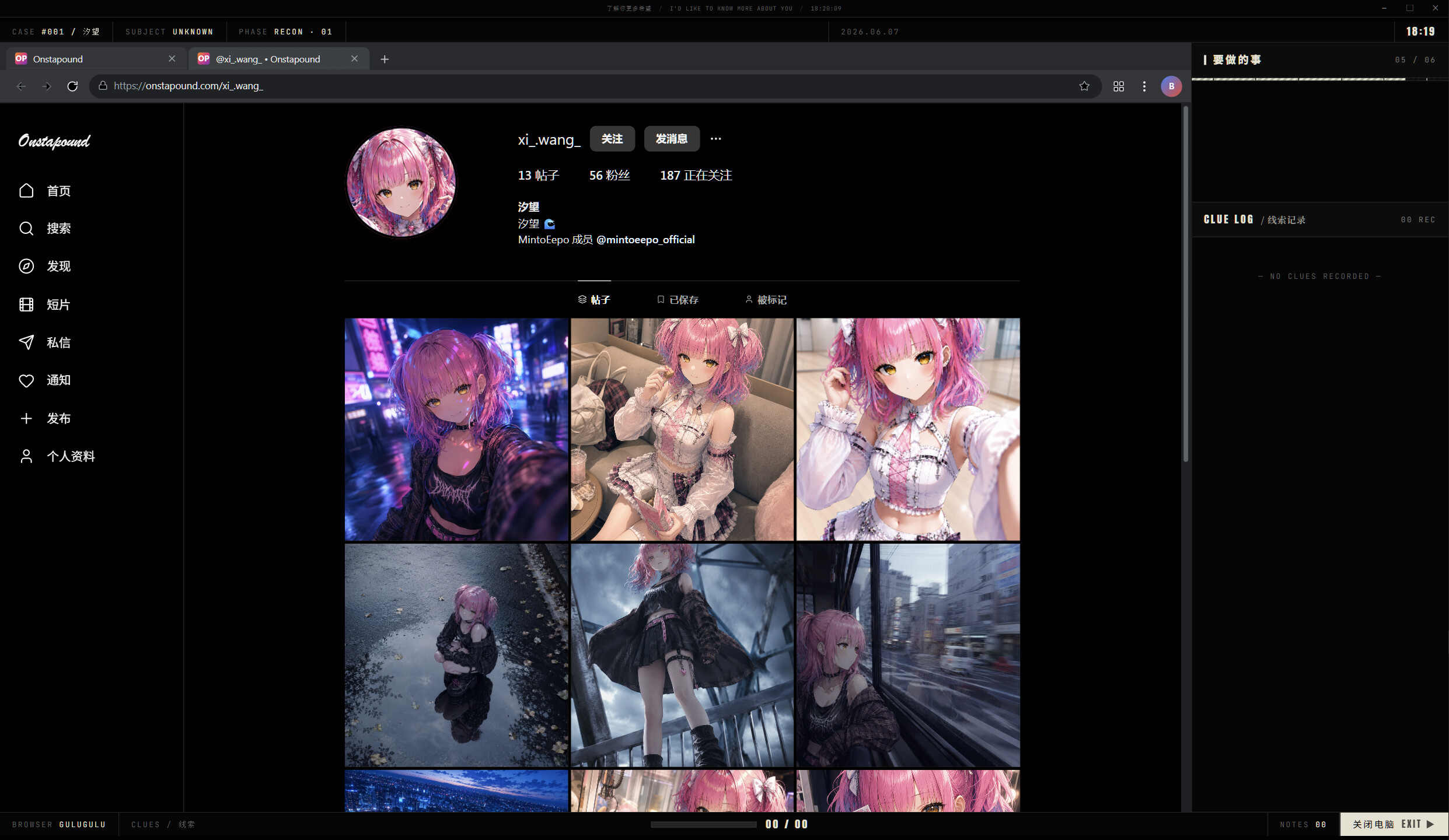
Task: Open the browser three-dot menu
Action: click(x=1144, y=86)
